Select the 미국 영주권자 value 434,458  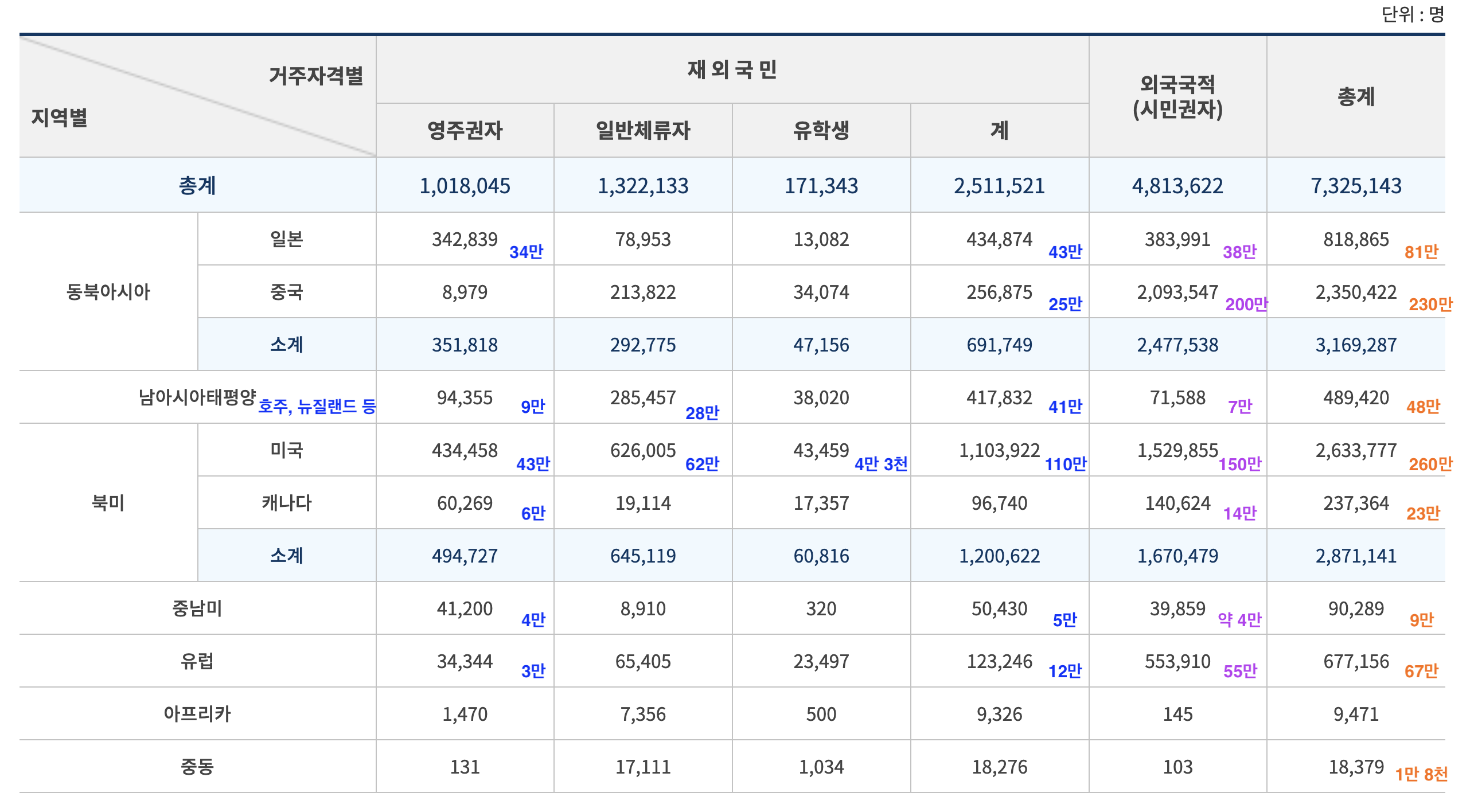[x=465, y=451]
